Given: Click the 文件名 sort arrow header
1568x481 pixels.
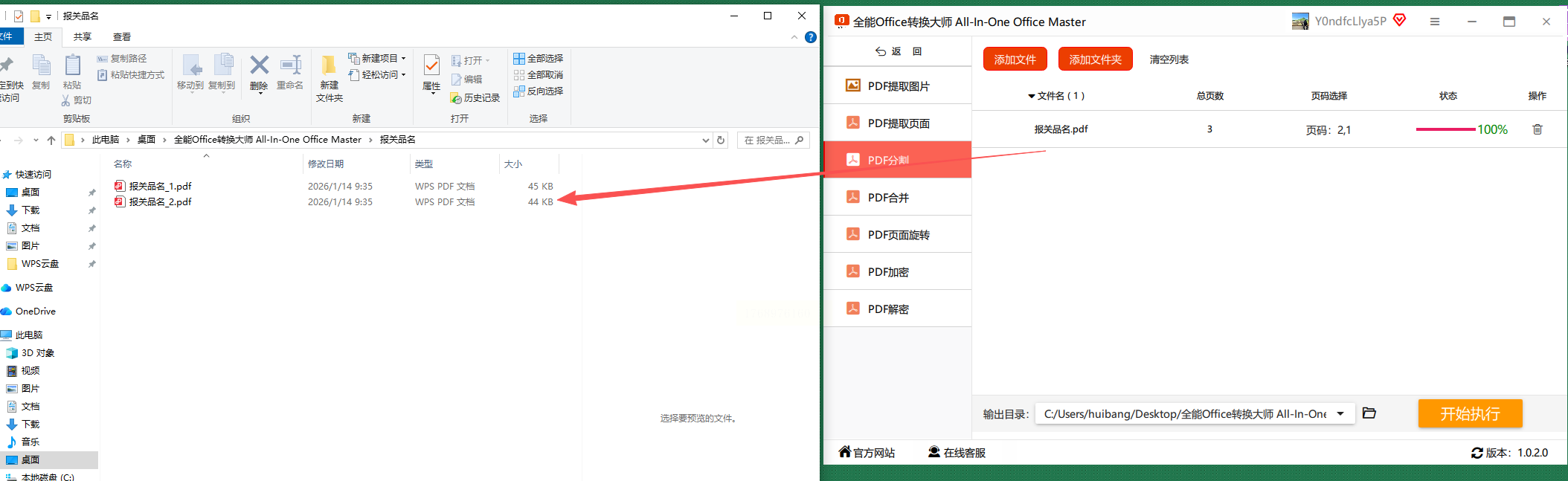Looking at the screenshot, I should [x=1032, y=96].
